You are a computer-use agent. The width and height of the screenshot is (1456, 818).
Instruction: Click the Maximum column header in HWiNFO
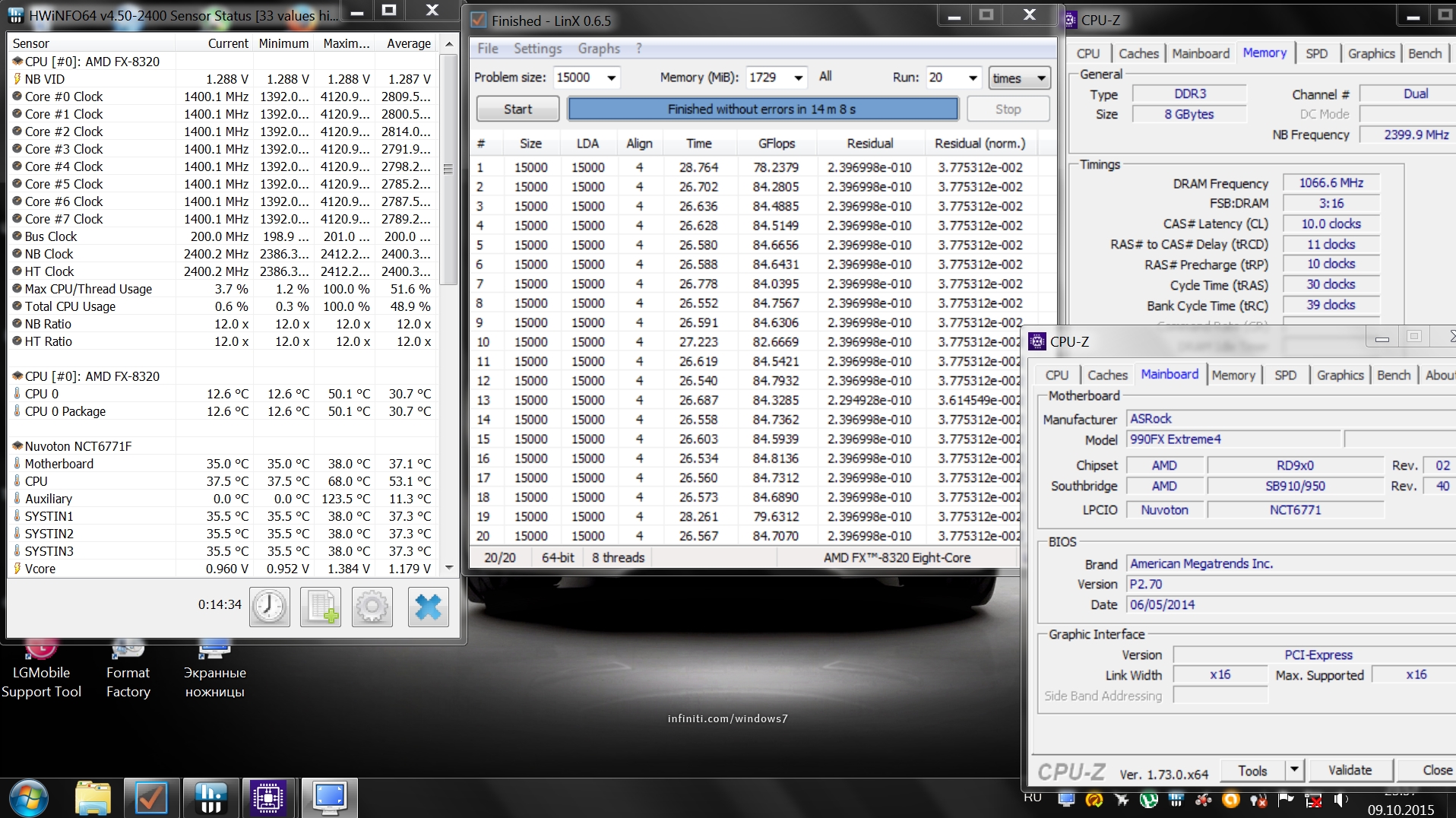346,43
